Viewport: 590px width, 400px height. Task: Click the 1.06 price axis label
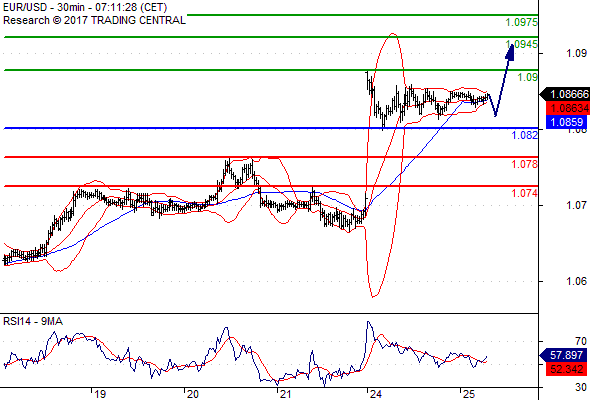click(576, 281)
